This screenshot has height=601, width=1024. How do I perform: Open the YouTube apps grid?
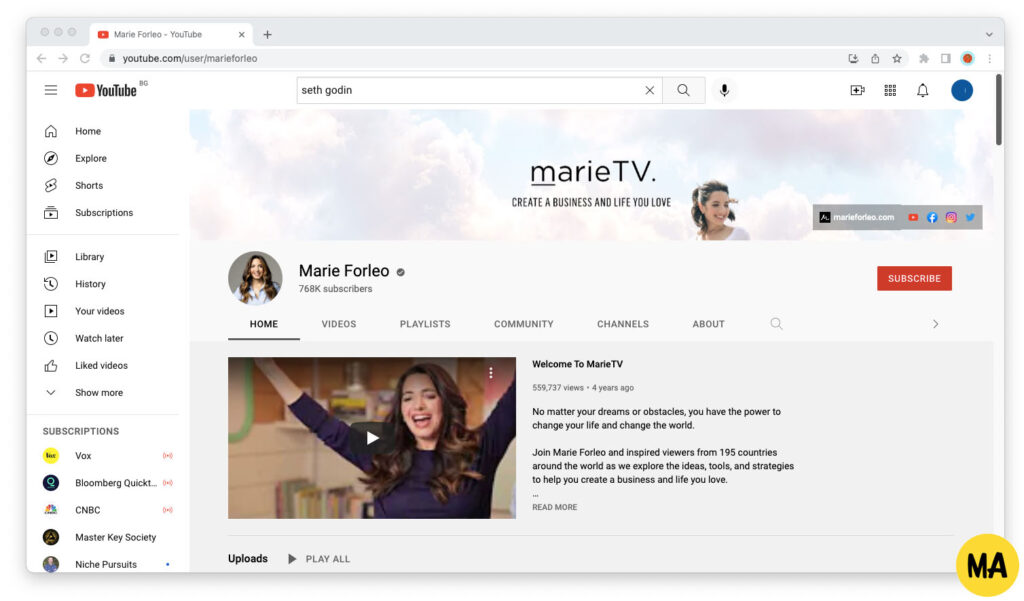pyautogui.click(x=890, y=90)
